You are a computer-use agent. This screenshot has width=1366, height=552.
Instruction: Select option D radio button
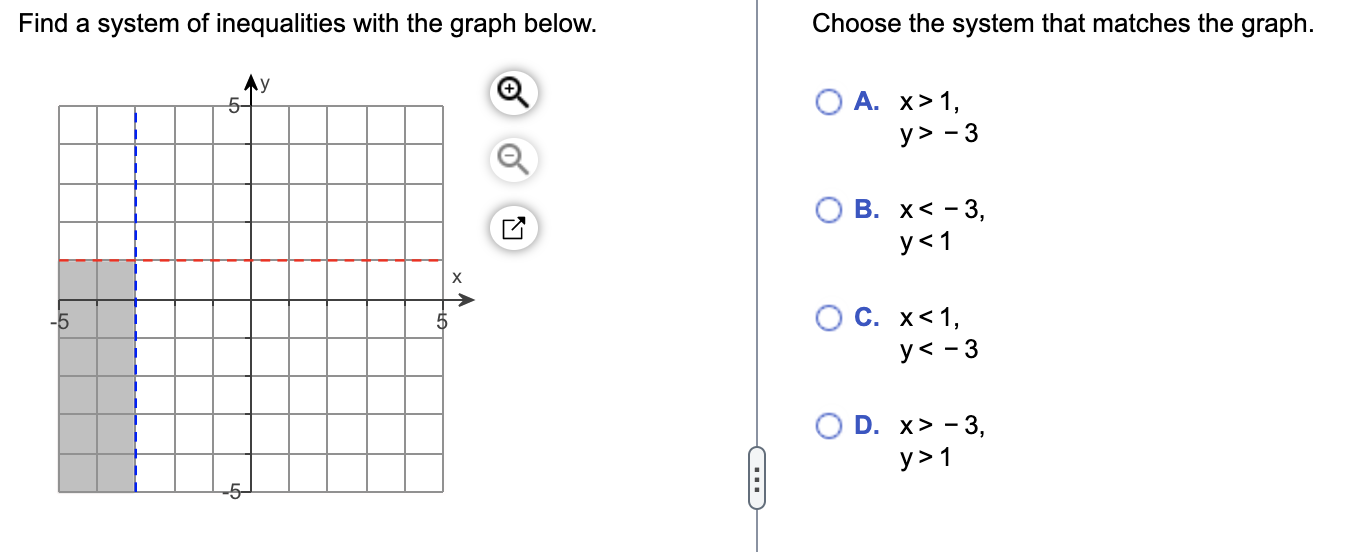pyautogui.click(x=829, y=427)
